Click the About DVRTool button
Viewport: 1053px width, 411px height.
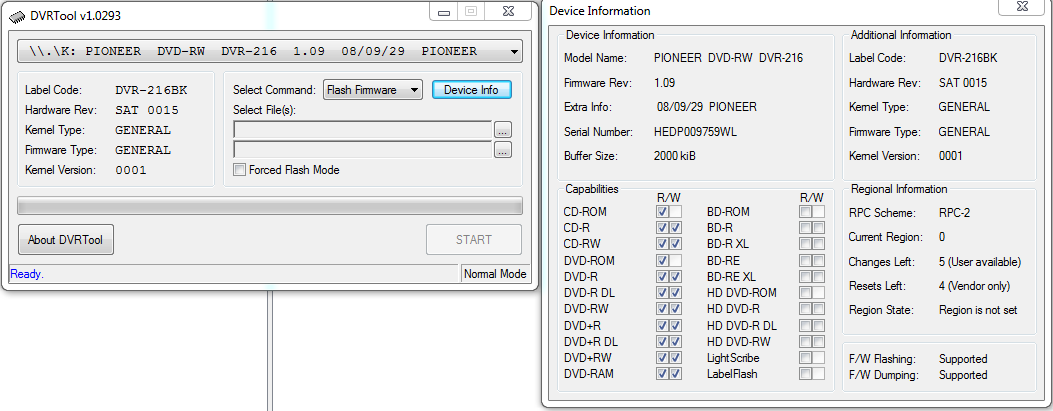(x=66, y=240)
